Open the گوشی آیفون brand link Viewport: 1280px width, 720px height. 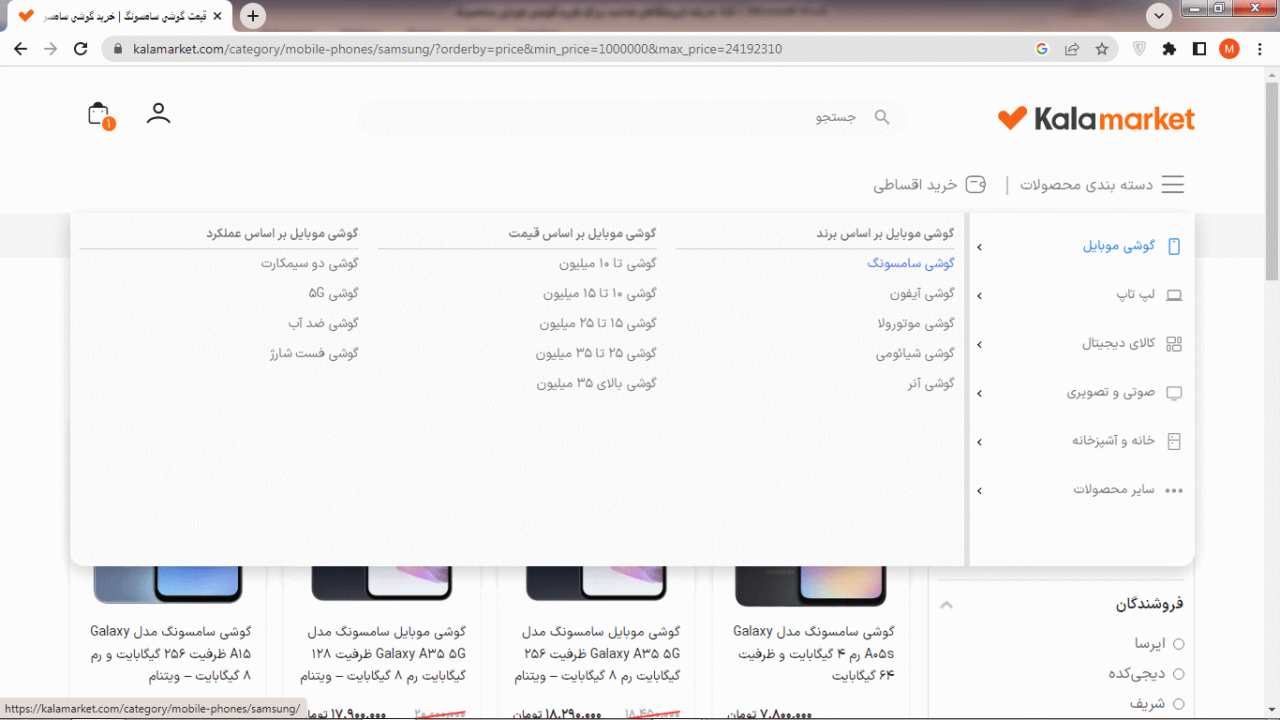tap(922, 293)
